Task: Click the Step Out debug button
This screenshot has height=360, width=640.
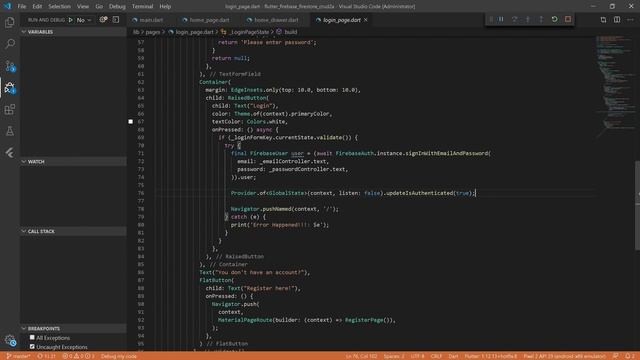Action: (541, 19)
